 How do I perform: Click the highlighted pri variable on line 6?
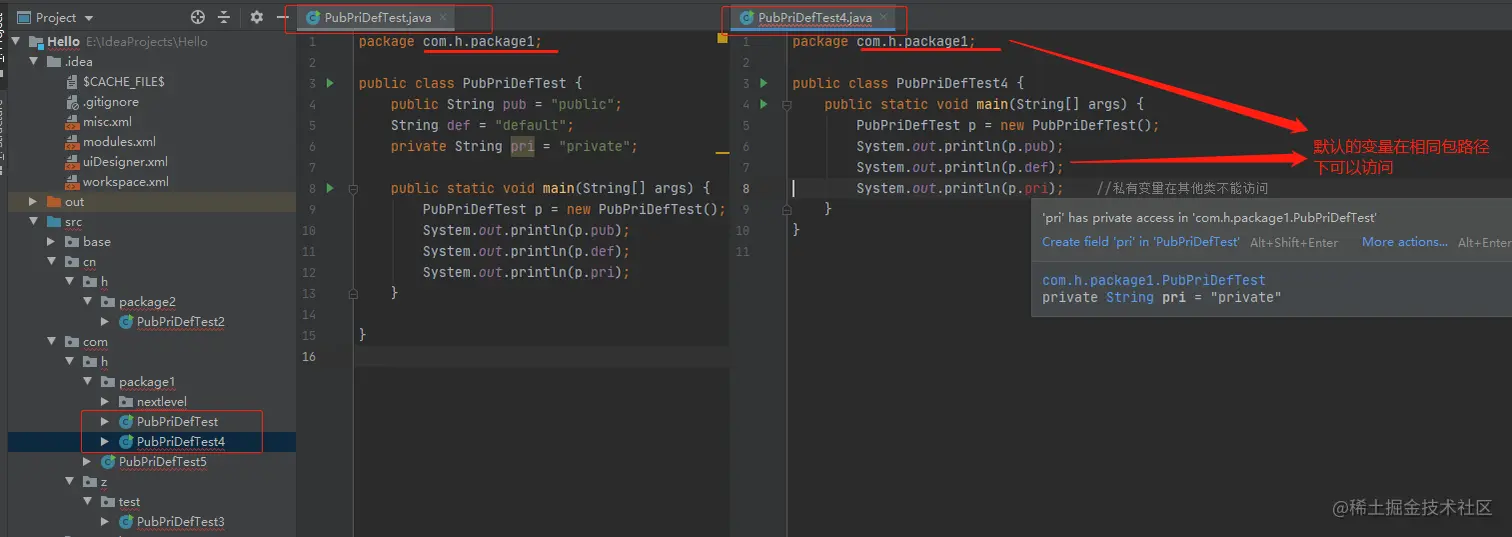coord(522,146)
